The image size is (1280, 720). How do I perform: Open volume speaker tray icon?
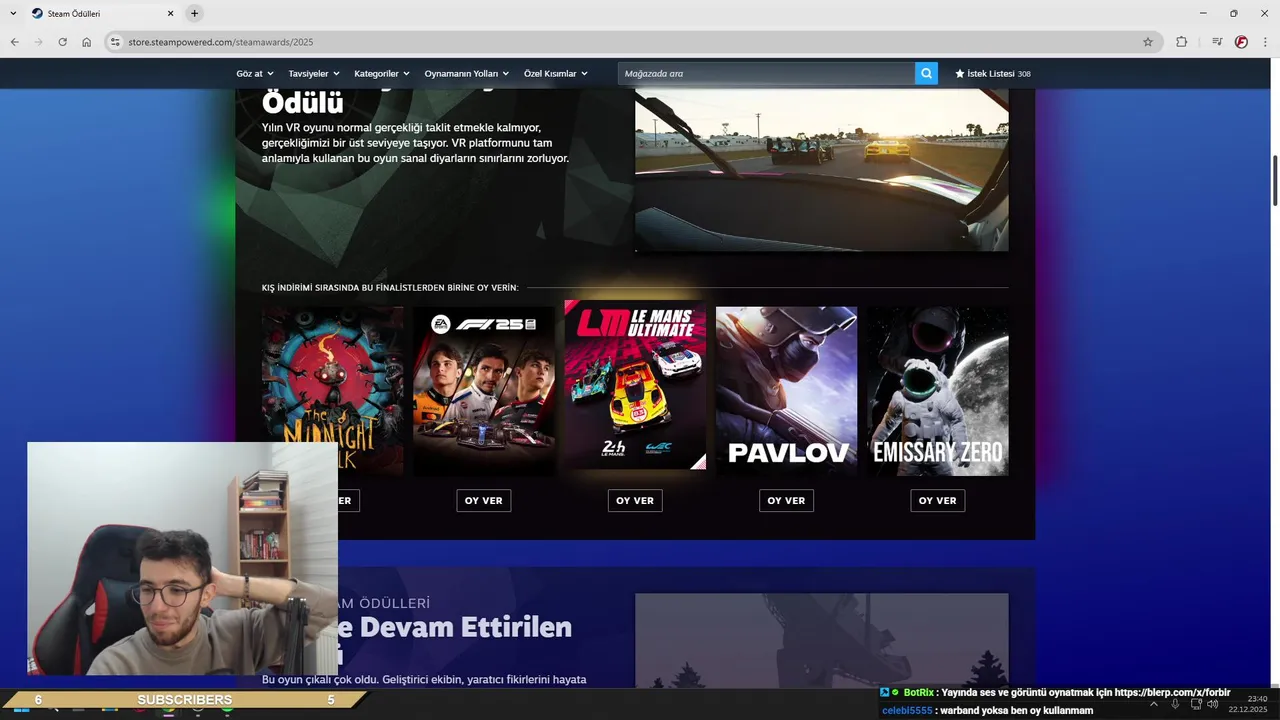click(1213, 704)
